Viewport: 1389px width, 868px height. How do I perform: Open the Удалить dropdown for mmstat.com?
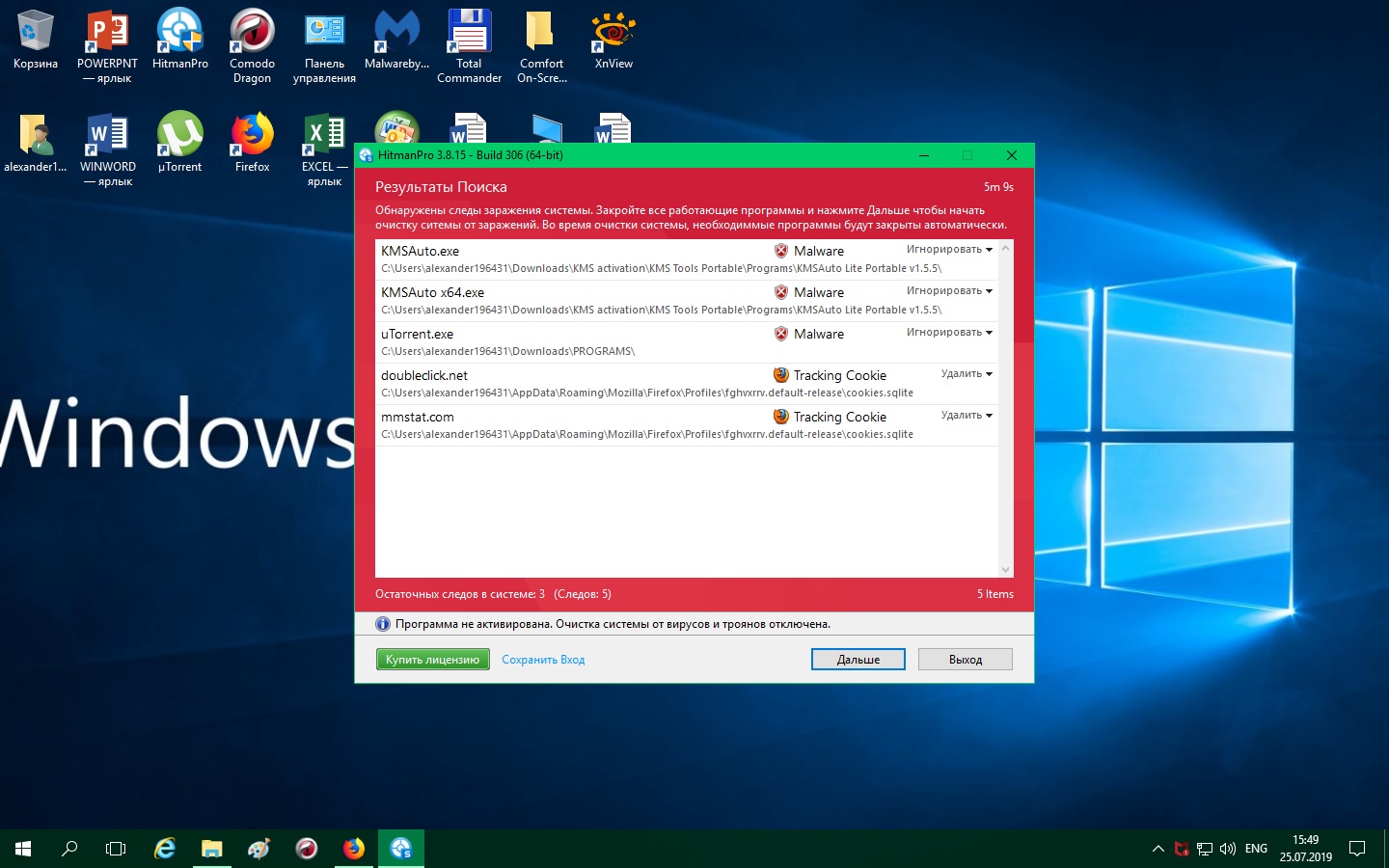[967, 416]
